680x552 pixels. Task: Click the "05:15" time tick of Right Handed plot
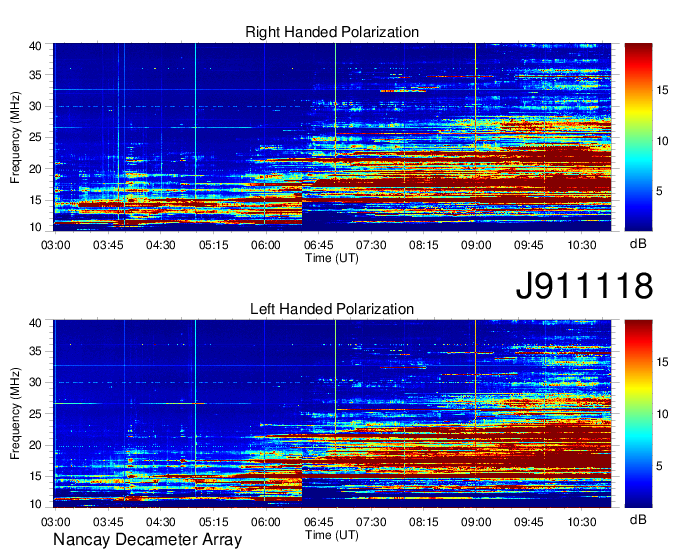213,245
